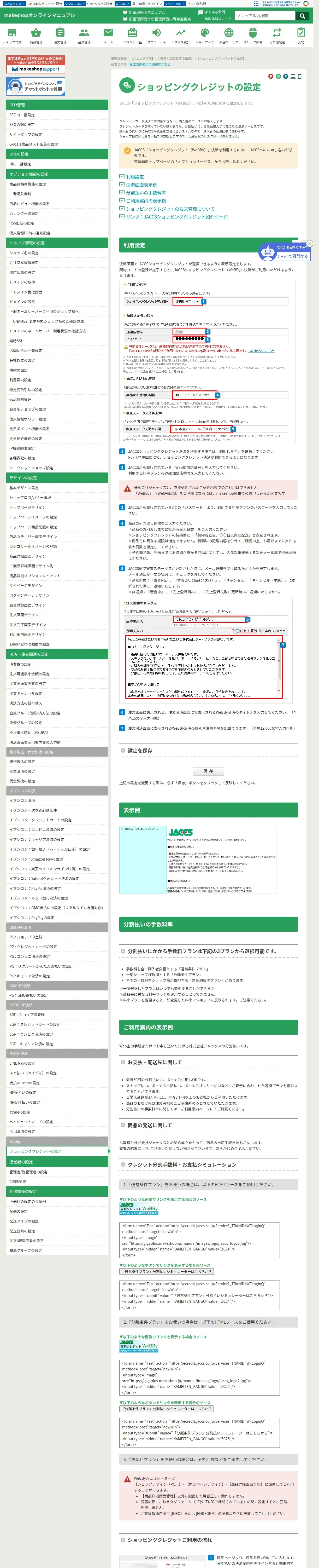
Task: Open the 商品レビュー機能の設定 sidebar item
Action: point(57,203)
